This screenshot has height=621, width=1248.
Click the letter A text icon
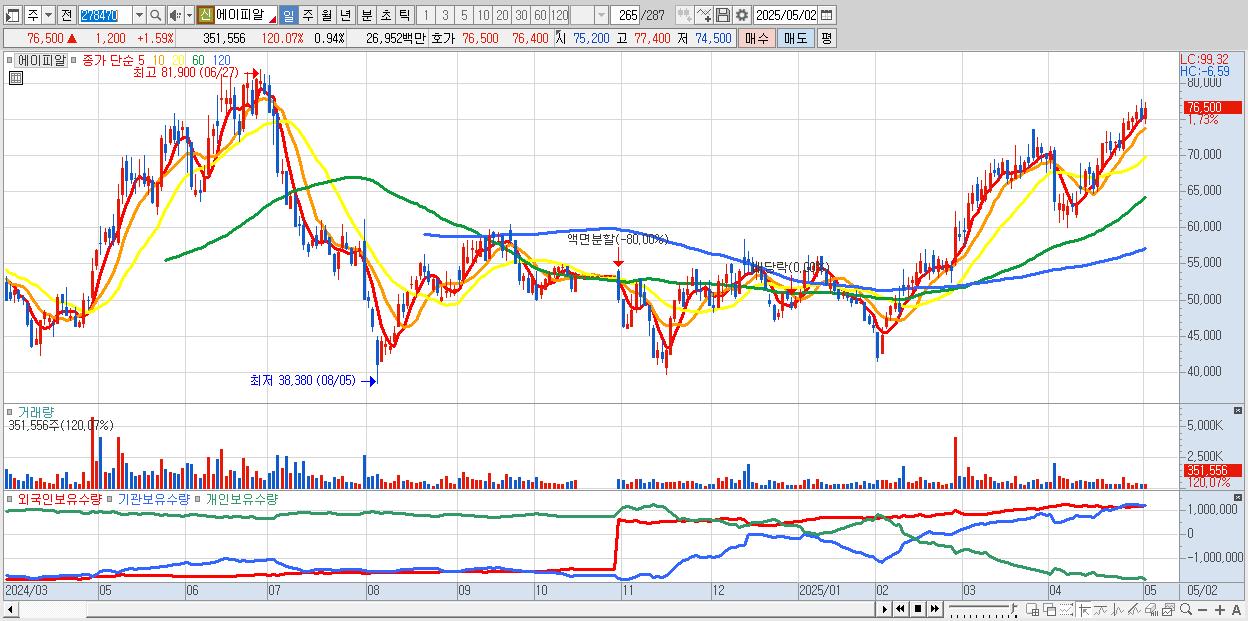(1236, 609)
